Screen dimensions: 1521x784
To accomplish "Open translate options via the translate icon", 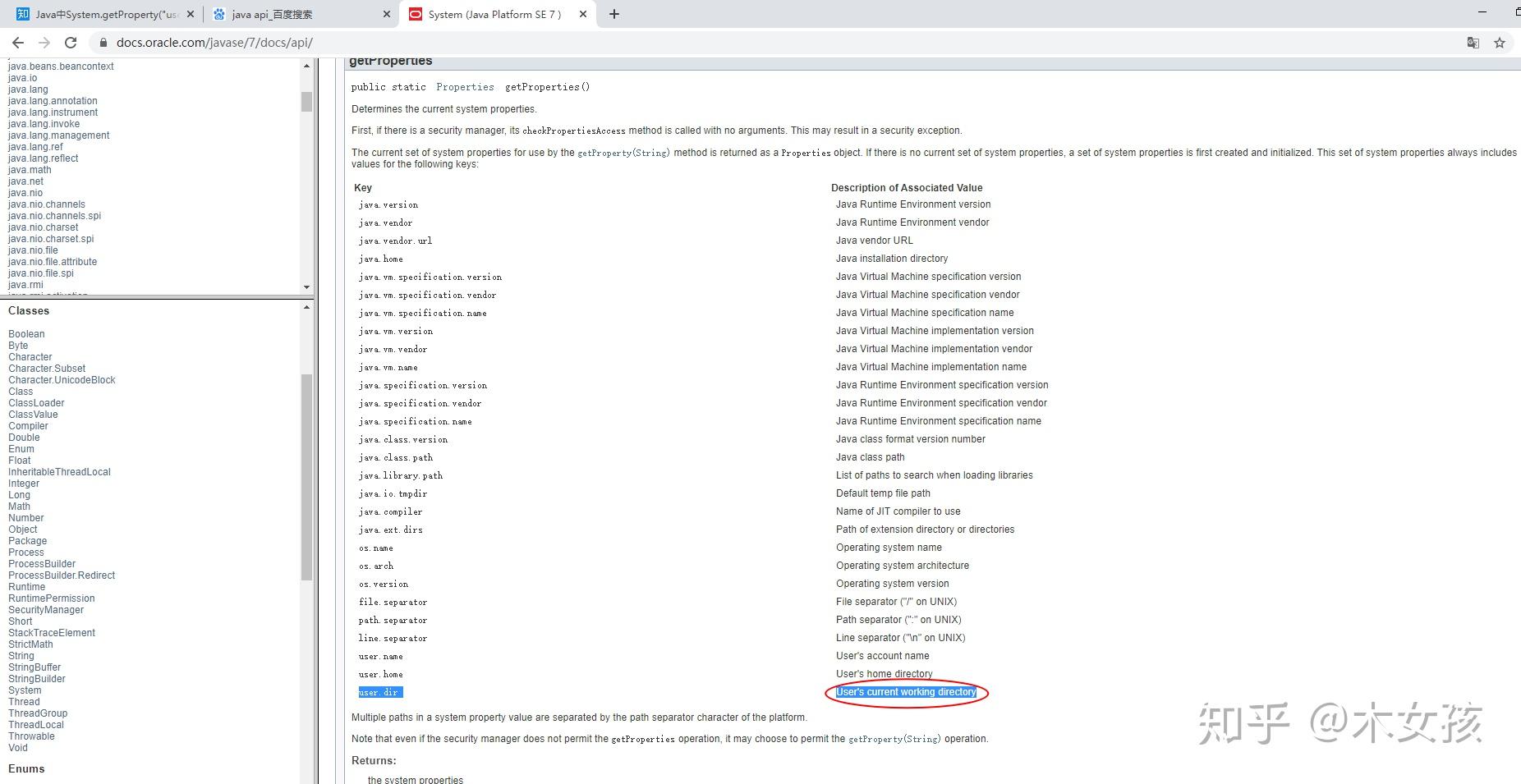I will 1473,42.
